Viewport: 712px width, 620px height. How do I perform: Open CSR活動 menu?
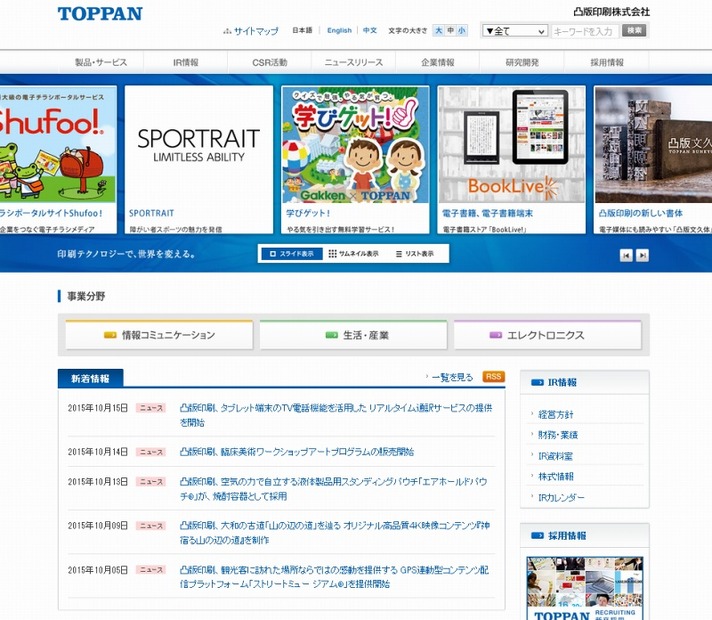coord(269,62)
